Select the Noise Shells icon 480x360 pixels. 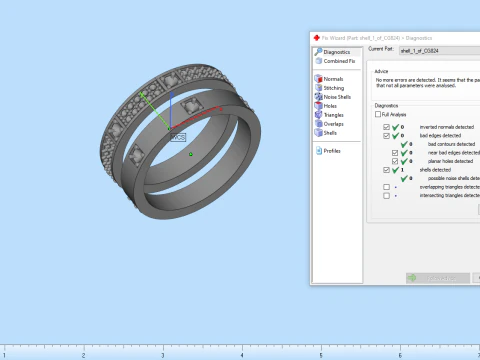(318, 97)
